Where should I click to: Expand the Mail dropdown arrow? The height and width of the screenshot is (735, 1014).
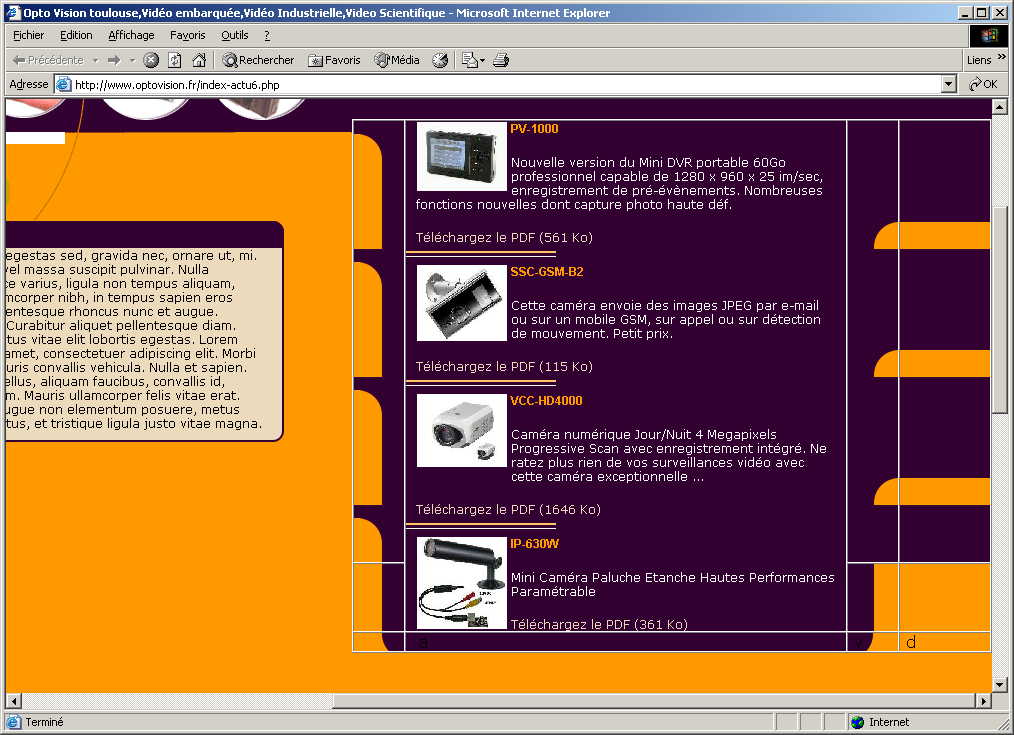coord(482,60)
